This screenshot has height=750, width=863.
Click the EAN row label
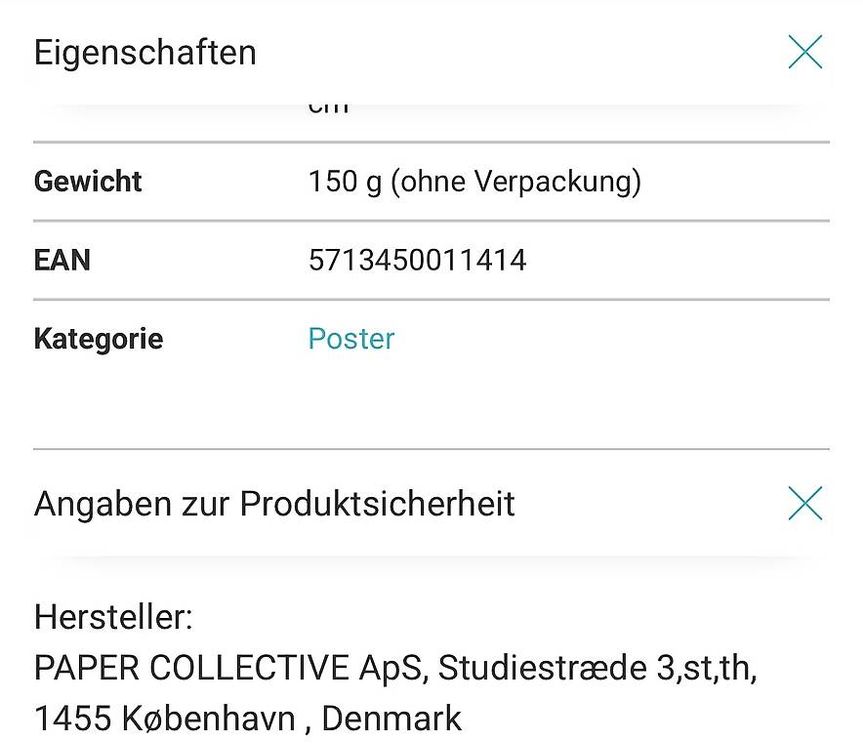click(62, 260)
